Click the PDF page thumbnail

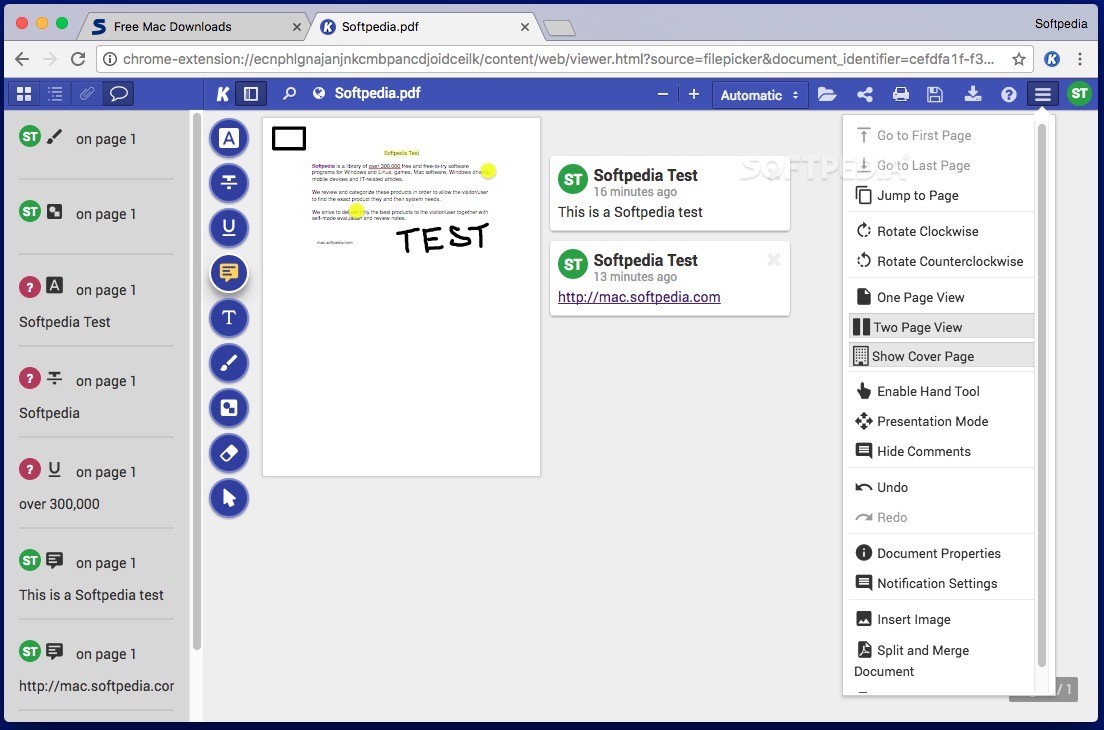point(401,296)
